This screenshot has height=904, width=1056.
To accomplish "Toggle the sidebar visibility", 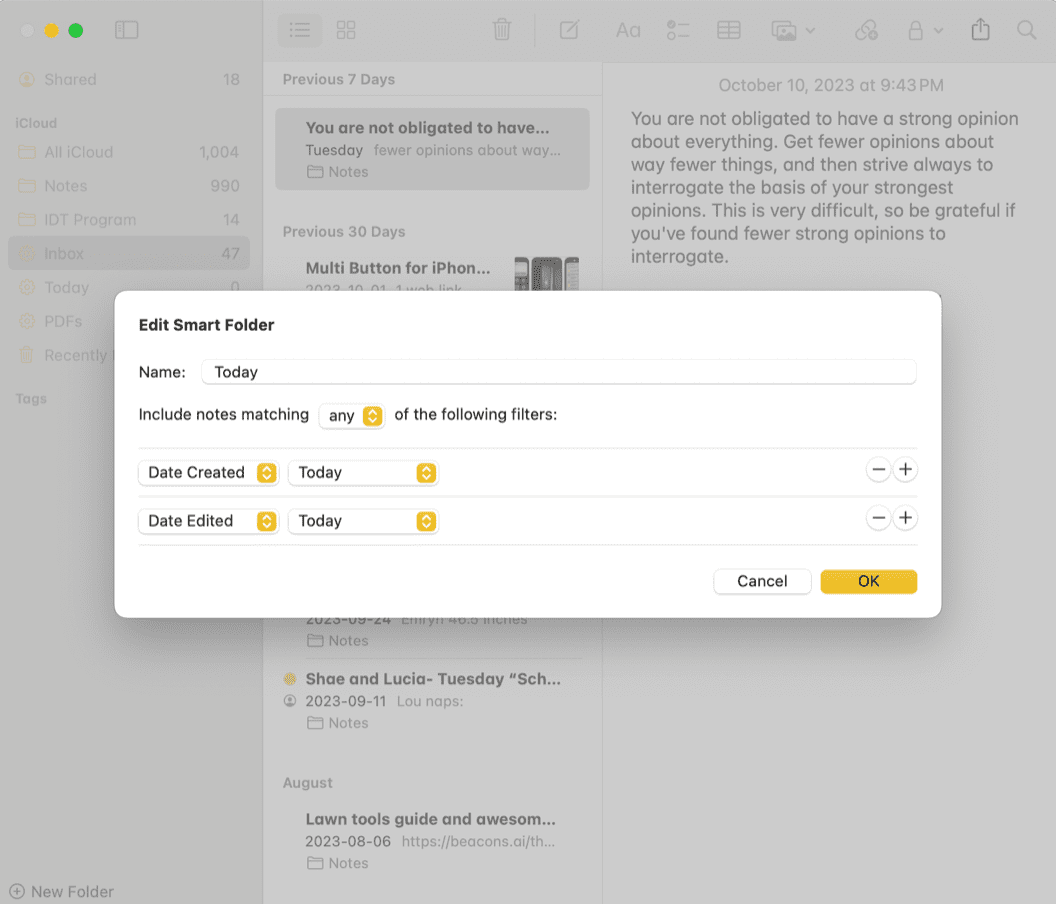I will [127, 30].
